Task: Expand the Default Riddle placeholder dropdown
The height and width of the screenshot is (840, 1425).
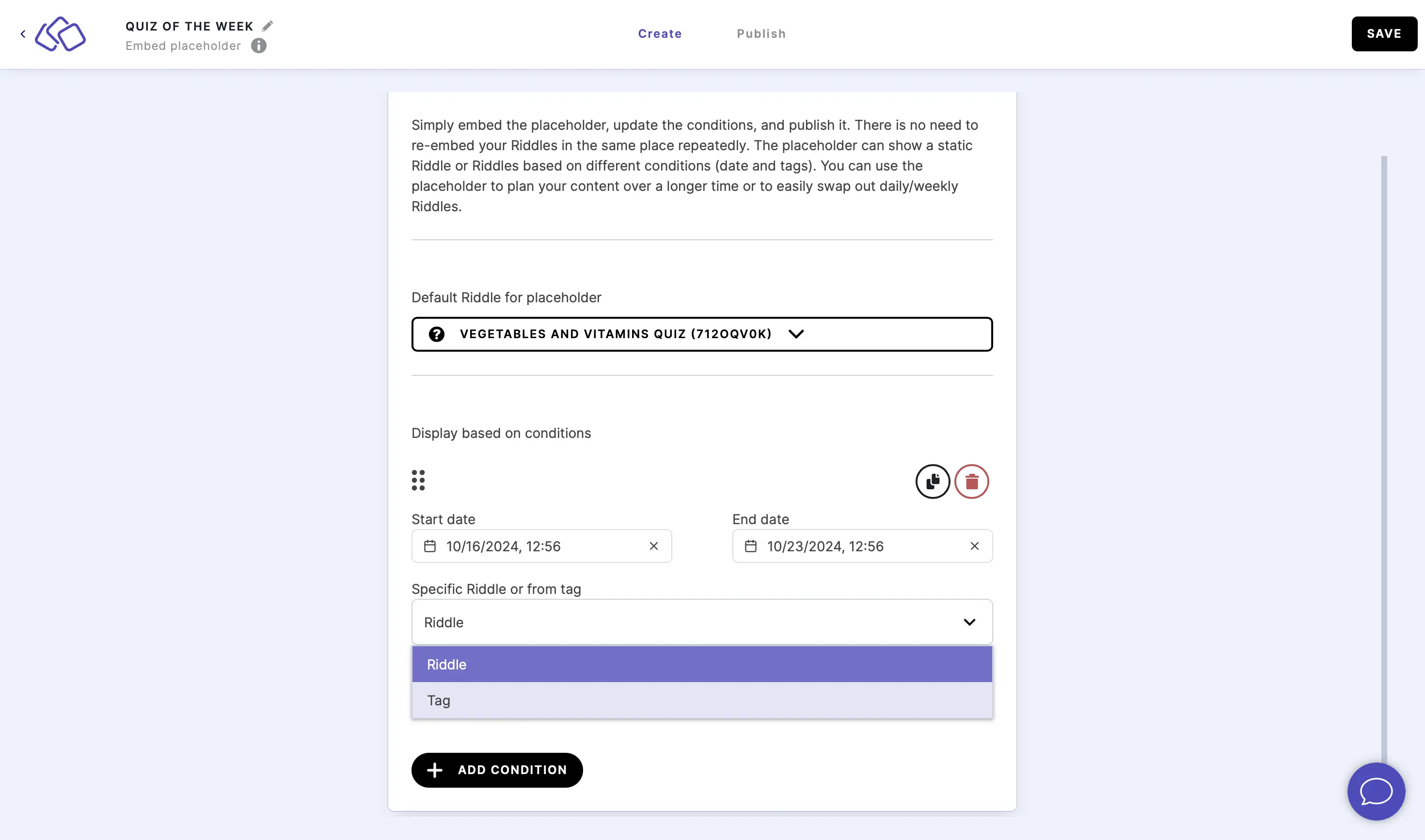Action: pos(797,334)
